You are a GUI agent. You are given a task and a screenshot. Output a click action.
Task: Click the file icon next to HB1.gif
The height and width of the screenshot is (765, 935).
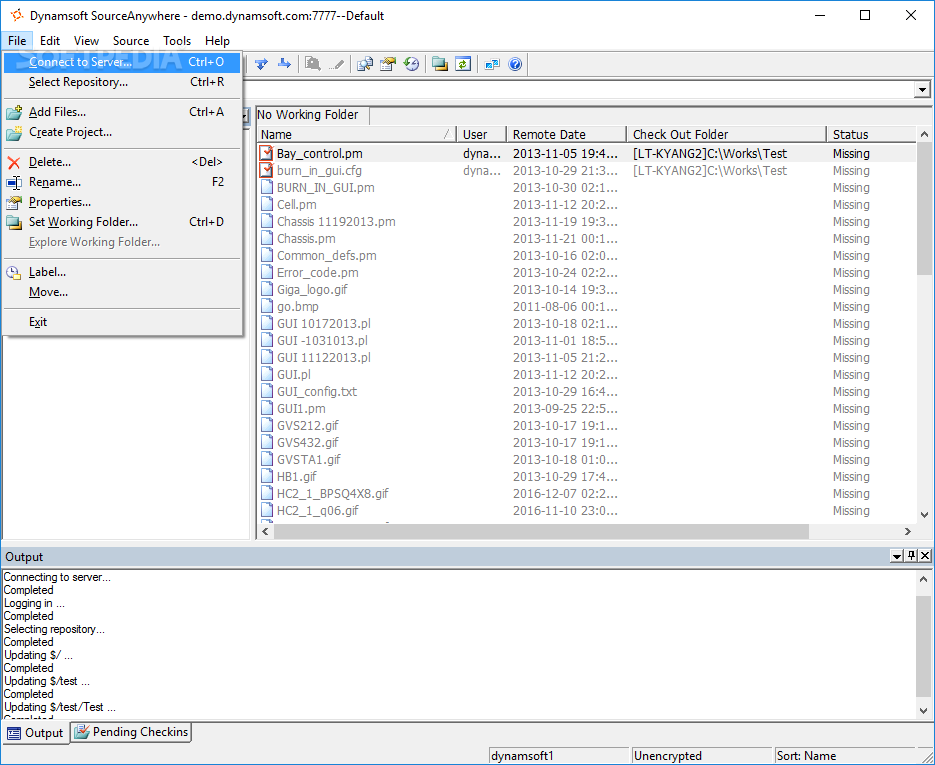(267, 476)
